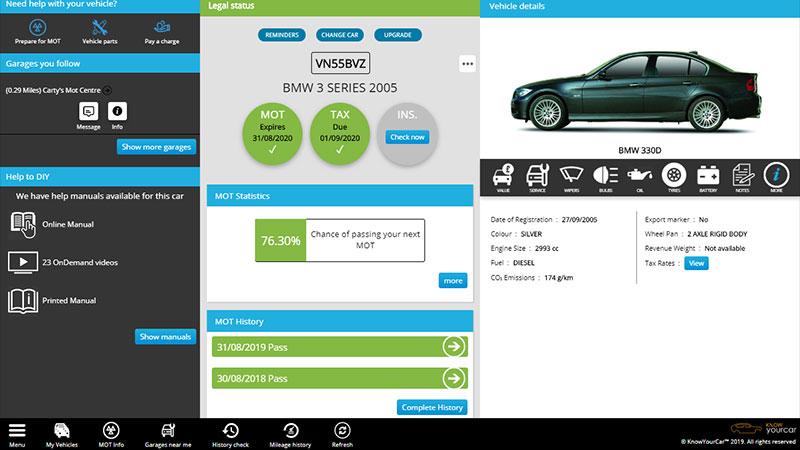Image resolution: width=800 pixels, height=450 pixels.
Task: Click the Show manuals button
Action: 165,337
